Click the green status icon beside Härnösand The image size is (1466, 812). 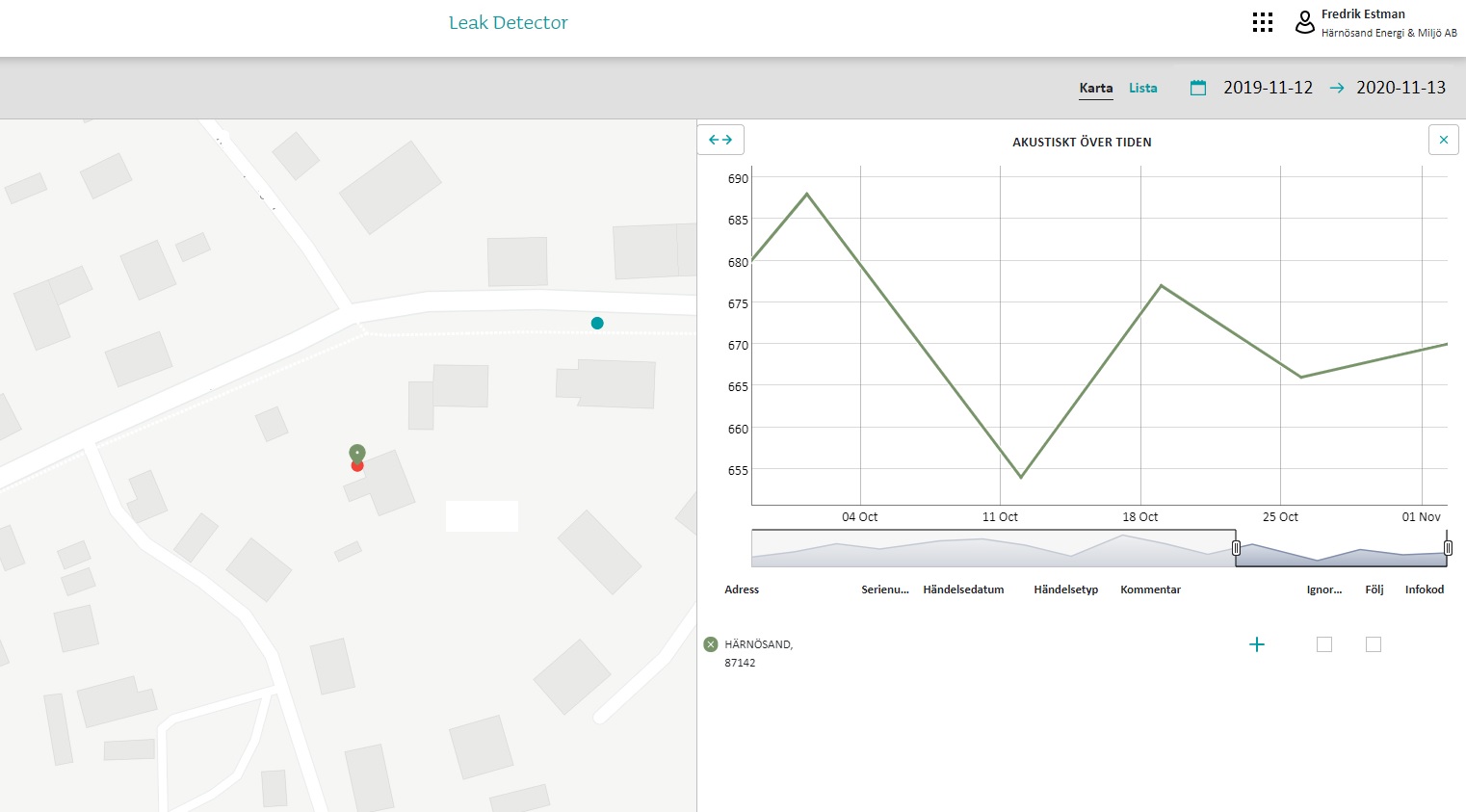711,644
